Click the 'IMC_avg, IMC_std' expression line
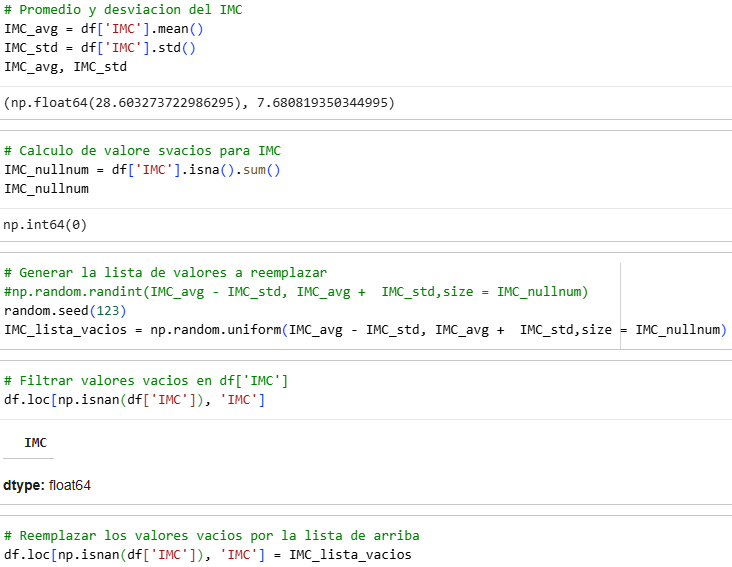This screenshot has width=732, height=567. tap(65, 67)
